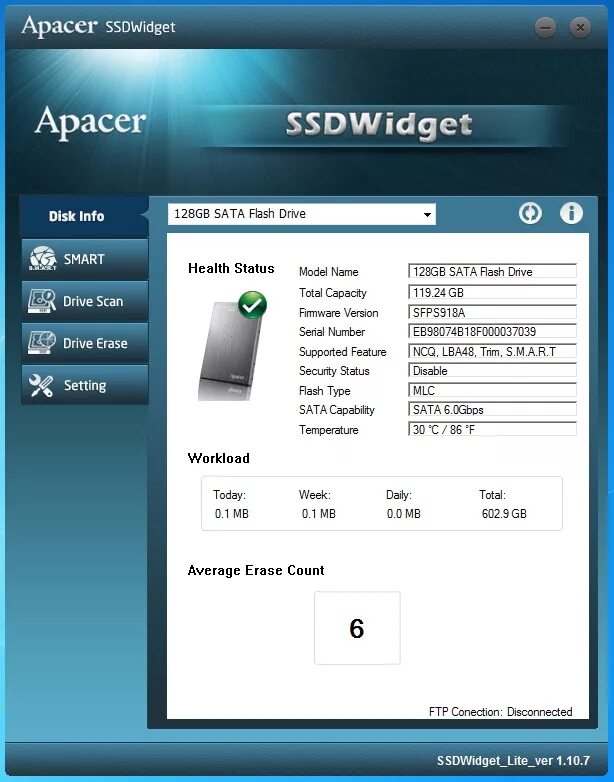This screenshot has height=782, width=614.
Task: Open the Drive Scan tab
Action: tap(85, 301)
